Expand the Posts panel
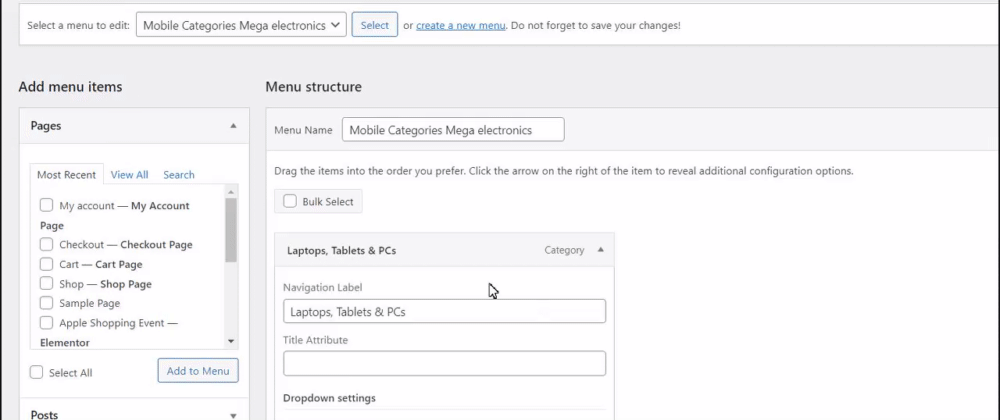The image size is (1000, 420). tap(233, 415)
